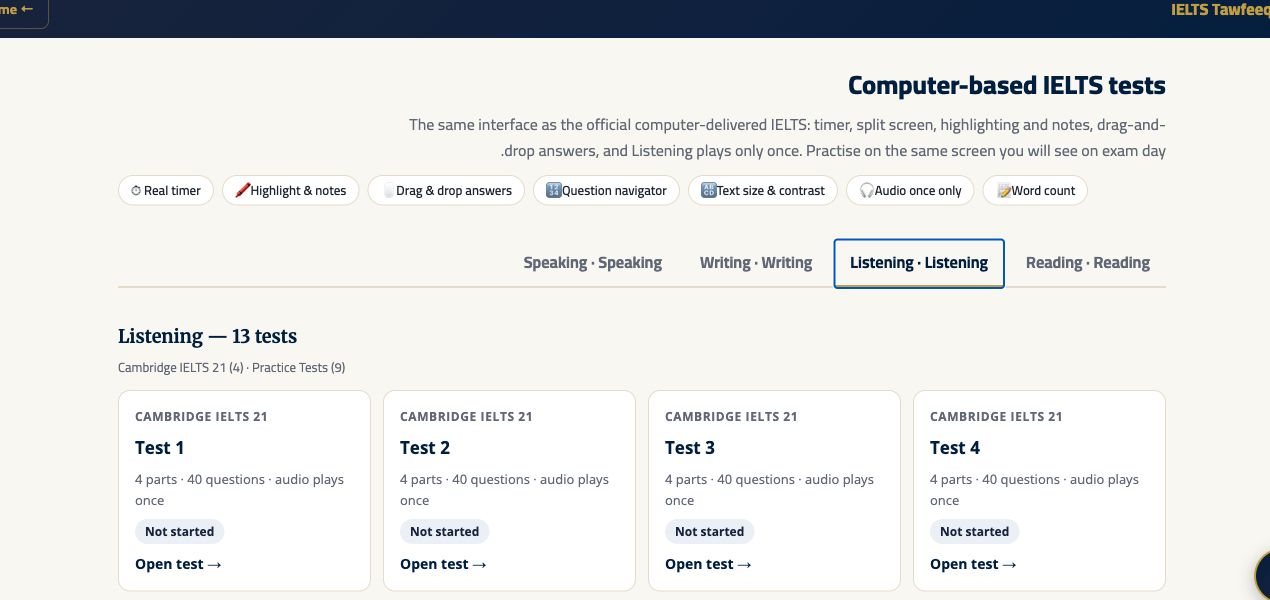Click the IELTS Tawfeeq brand name

click(1220, 10)
